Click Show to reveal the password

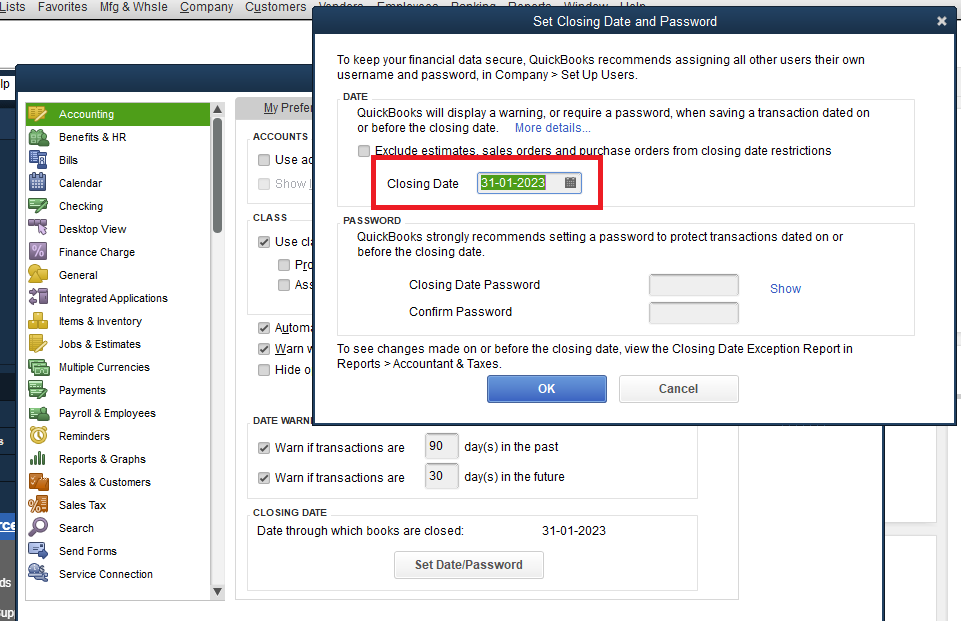coord(785,289)
